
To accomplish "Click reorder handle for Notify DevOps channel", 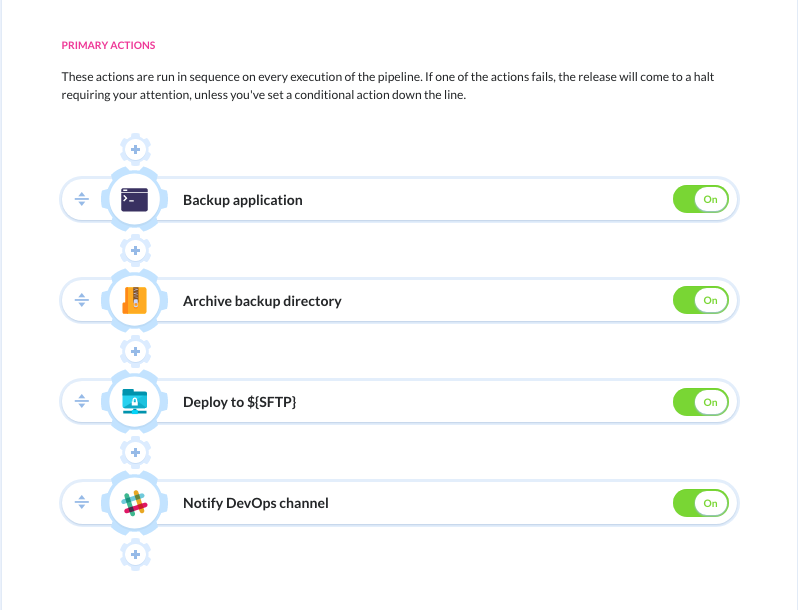I will 81,503.
